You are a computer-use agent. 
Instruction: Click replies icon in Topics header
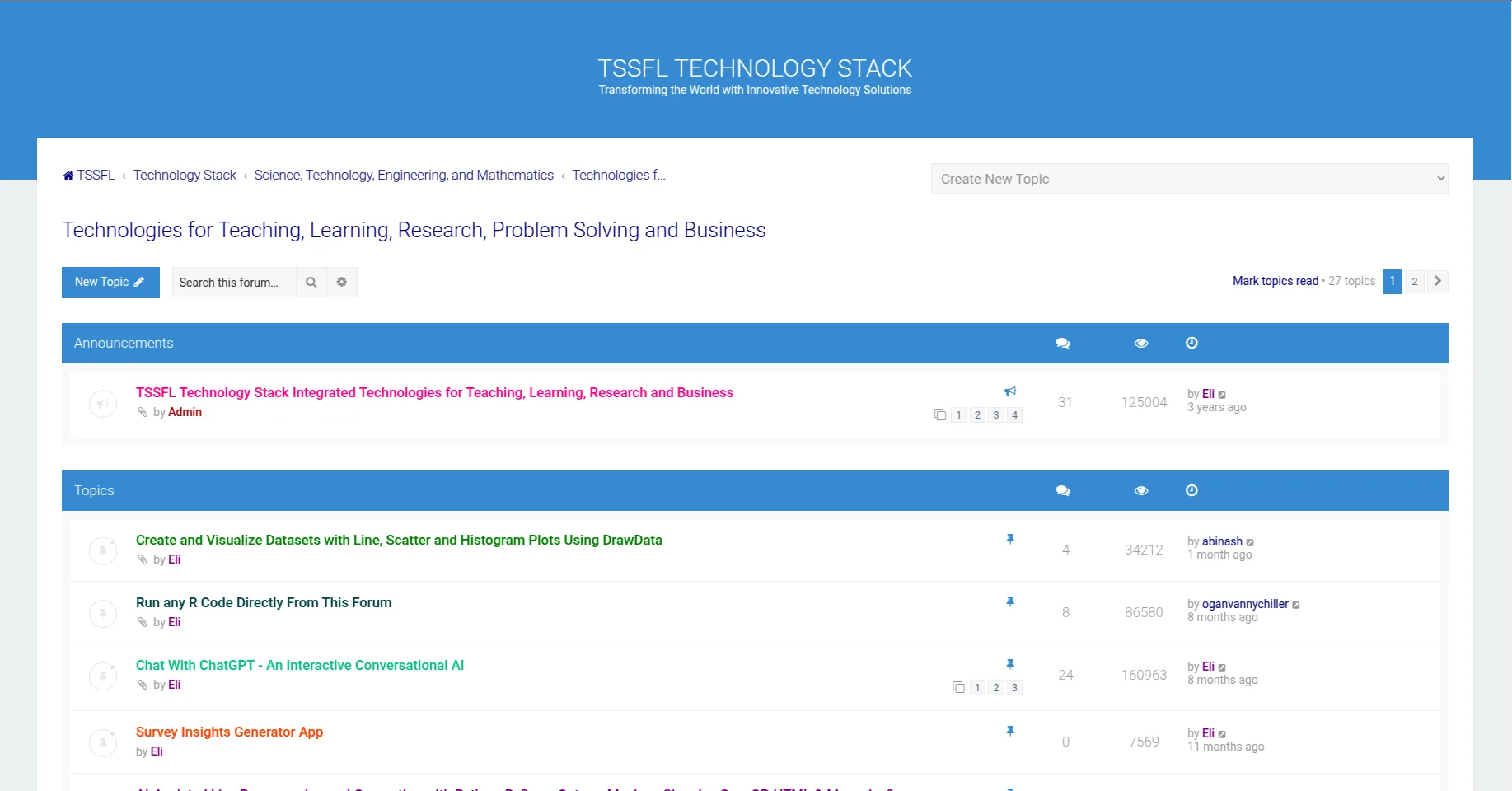pos(1063,490)
